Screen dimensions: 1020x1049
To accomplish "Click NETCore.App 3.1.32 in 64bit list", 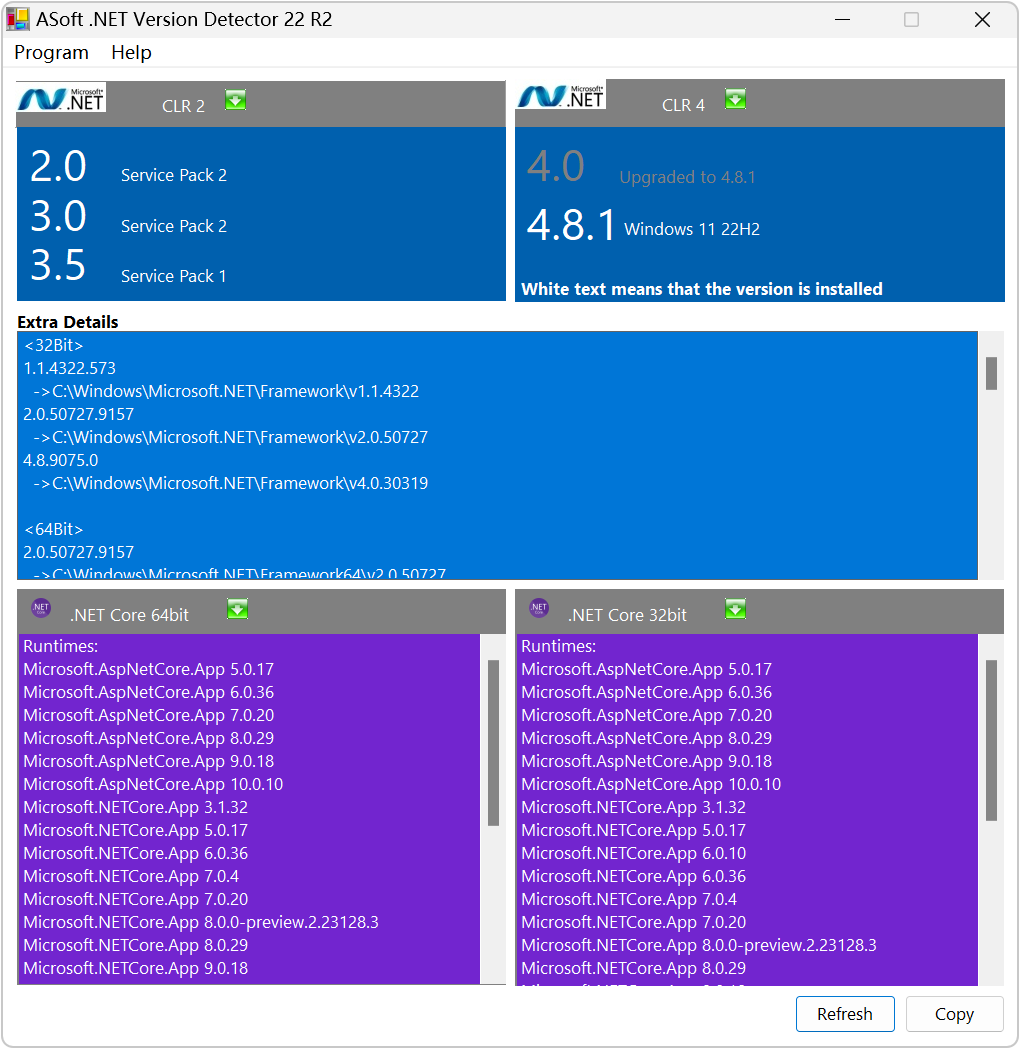I will coord(136,807).
